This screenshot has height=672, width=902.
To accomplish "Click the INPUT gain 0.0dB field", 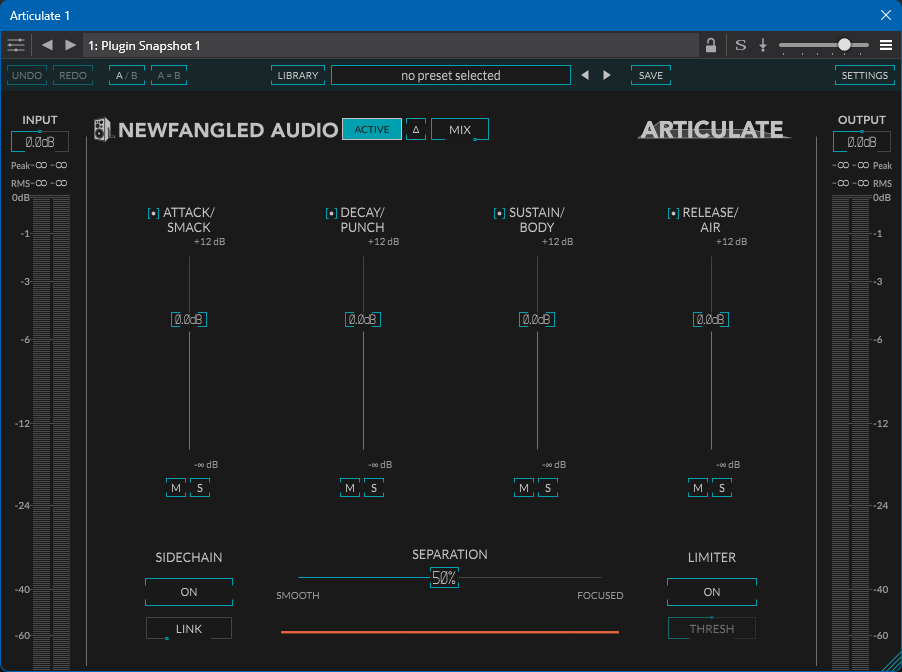I will [40, 142].
